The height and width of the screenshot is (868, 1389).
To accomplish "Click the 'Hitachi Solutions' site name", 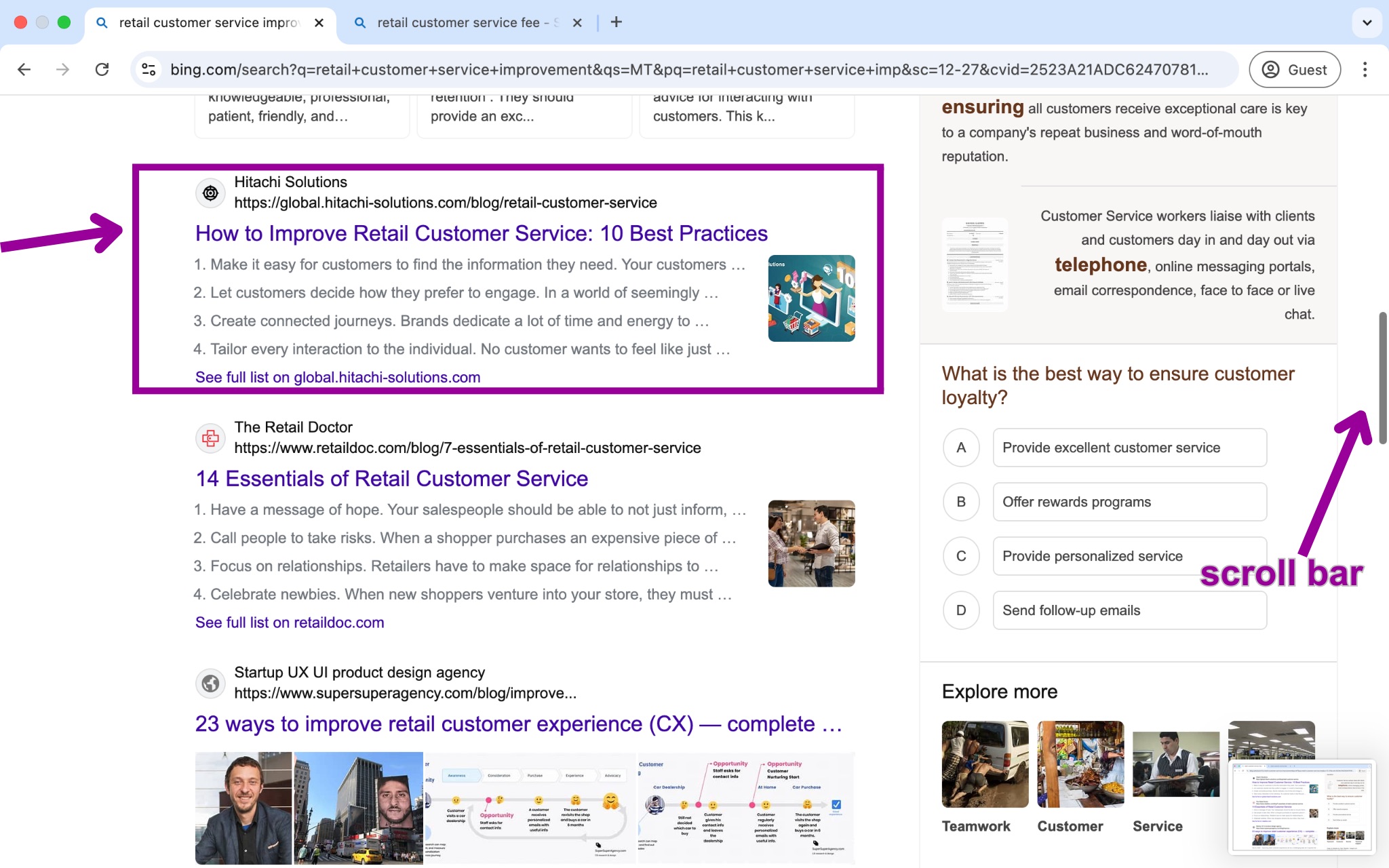I will tap(290, 182).
